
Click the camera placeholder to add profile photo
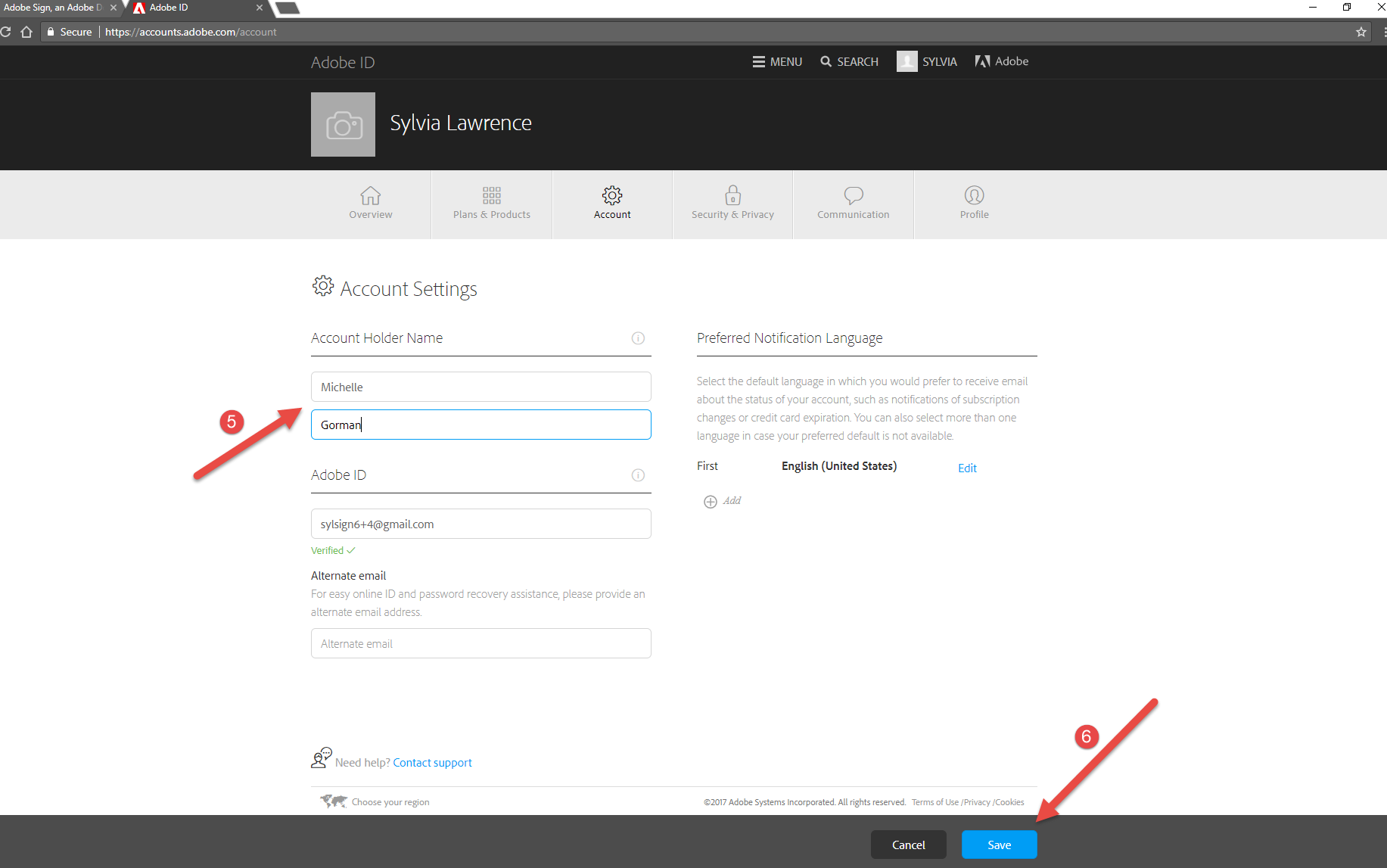tap(343, 124)
